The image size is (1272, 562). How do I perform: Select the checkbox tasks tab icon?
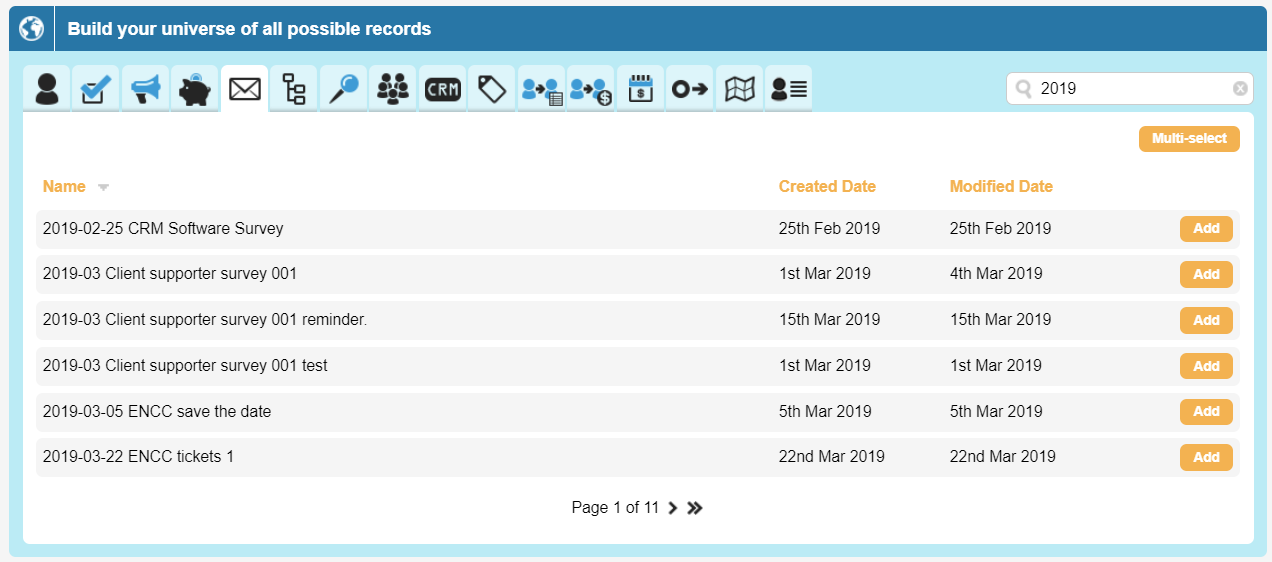(96, 89)
